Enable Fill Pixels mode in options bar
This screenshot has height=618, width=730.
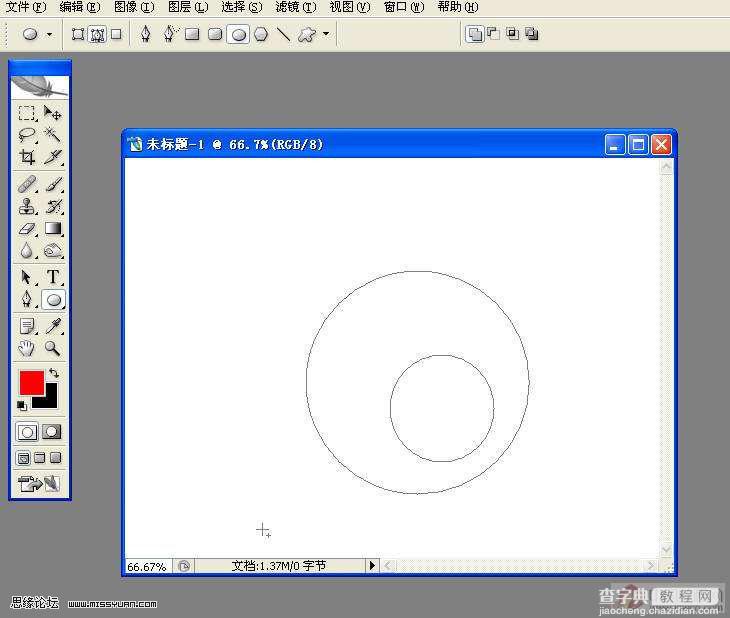coord(116,34)
